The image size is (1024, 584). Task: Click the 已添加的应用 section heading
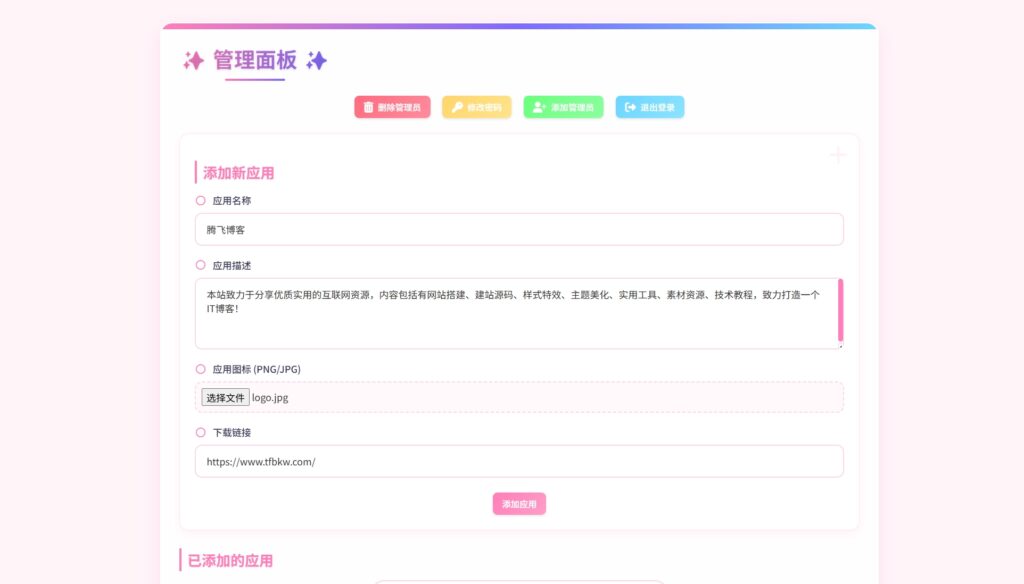(230, 561)
